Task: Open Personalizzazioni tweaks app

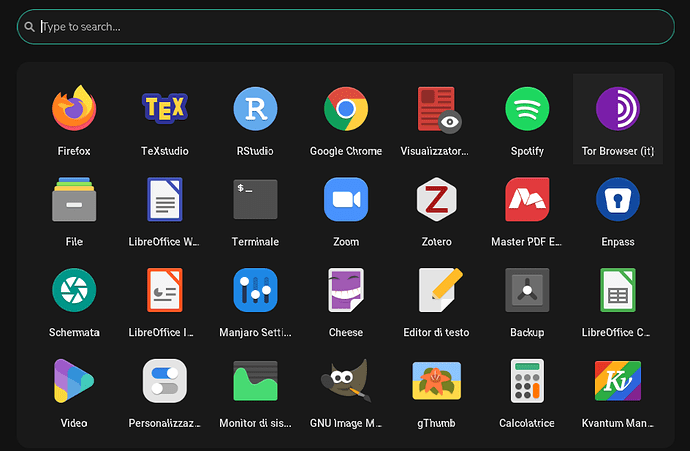Action: (x=165, y=380)
